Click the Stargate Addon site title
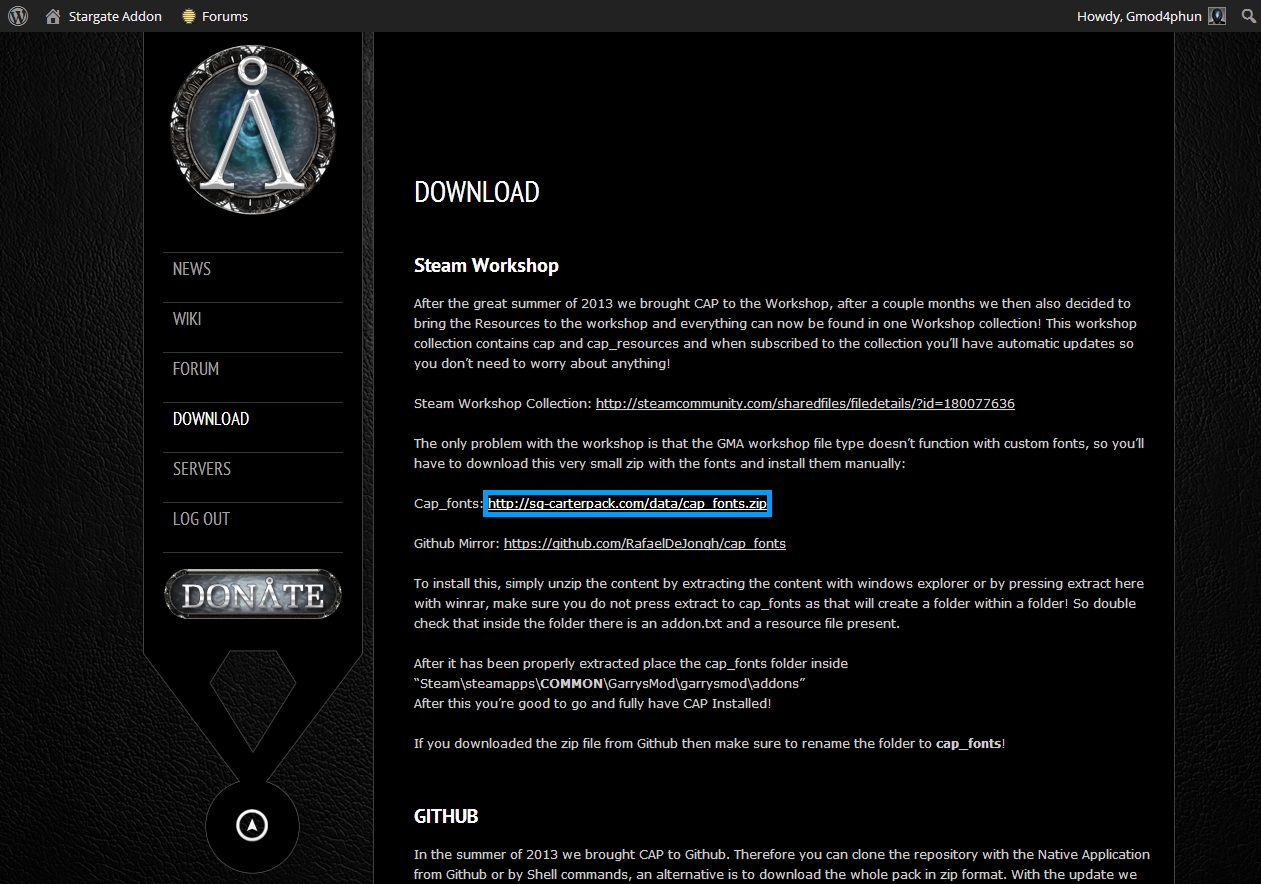 pos(115,16)
